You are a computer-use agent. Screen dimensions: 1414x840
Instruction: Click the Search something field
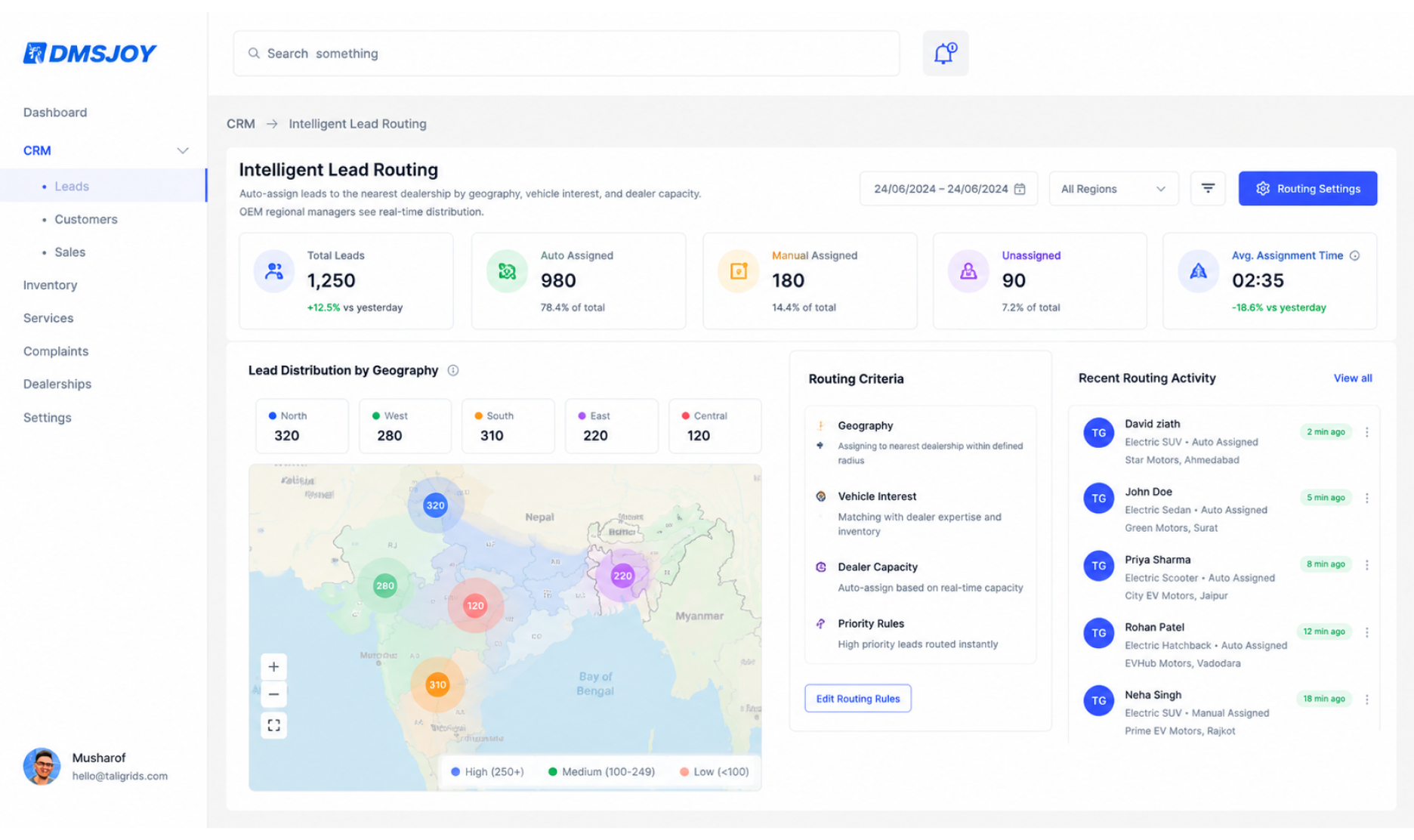click(x=567, y=54)
